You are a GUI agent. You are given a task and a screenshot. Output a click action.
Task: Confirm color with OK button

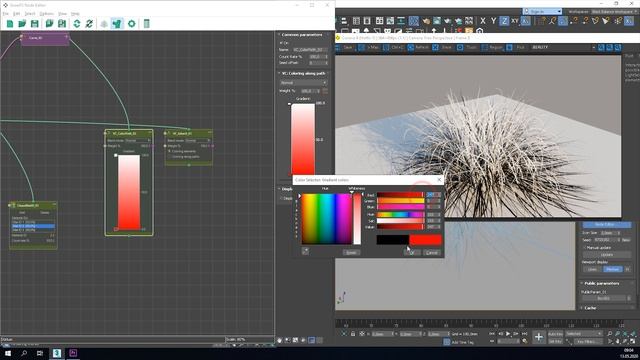click(412, 253)
